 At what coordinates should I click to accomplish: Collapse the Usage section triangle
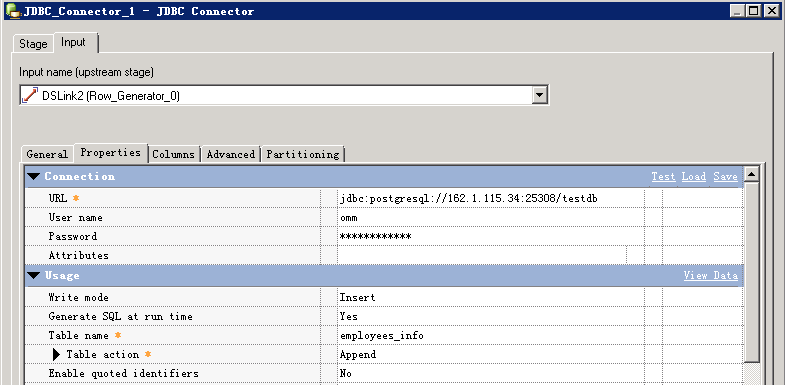tap(34, 275)
